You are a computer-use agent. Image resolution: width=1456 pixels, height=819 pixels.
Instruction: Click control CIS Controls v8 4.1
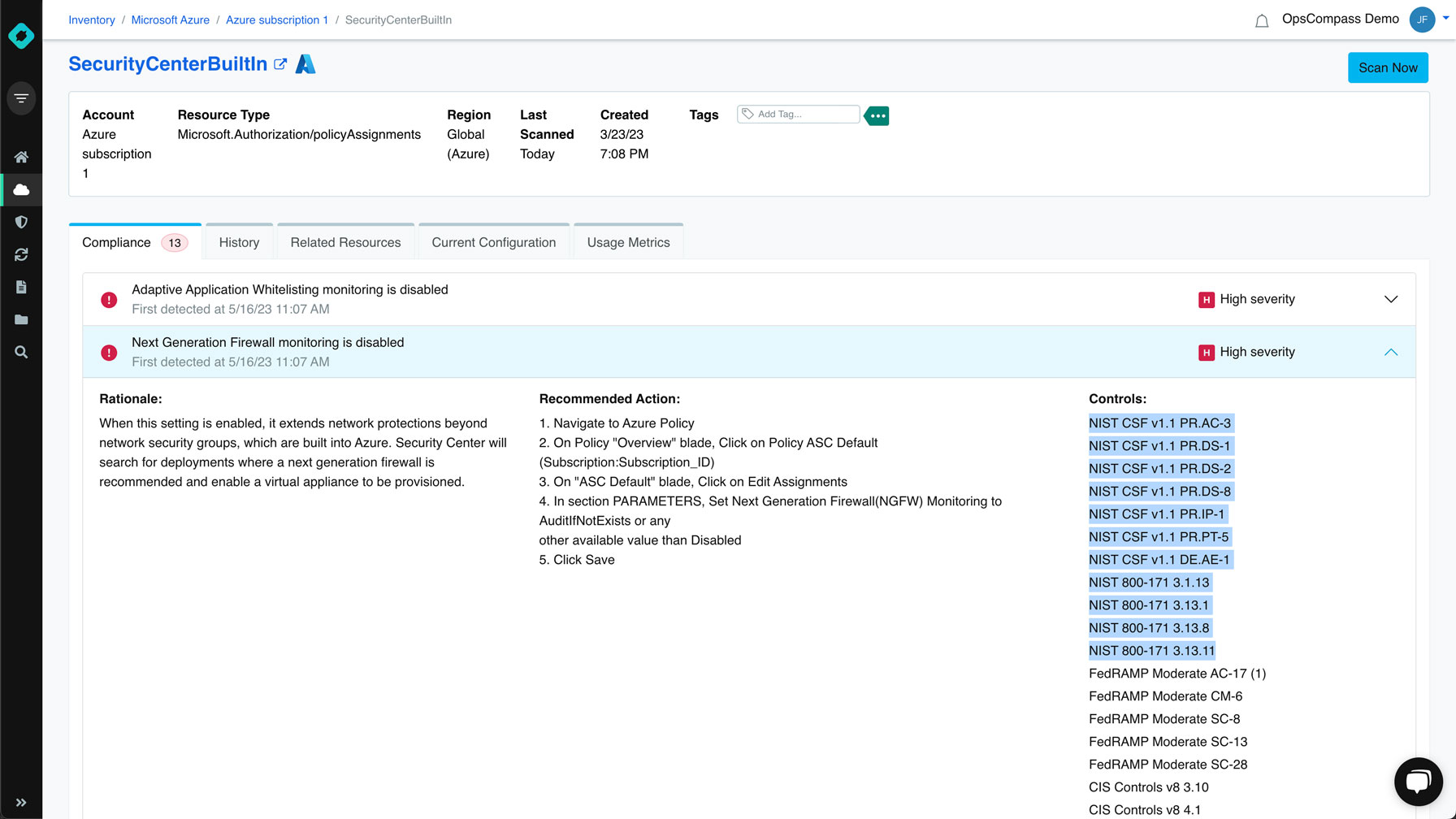tap(1145, 810)
